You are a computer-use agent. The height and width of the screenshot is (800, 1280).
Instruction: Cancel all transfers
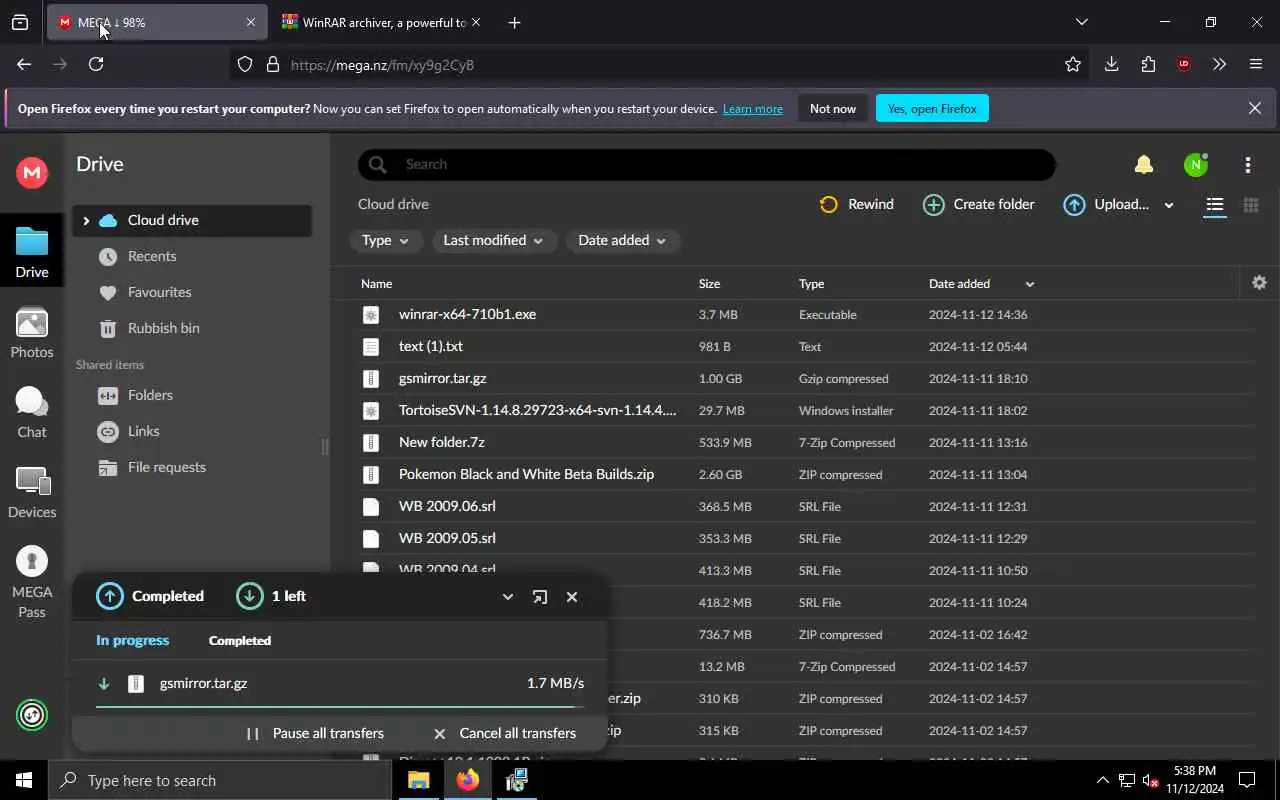point(504,733)
